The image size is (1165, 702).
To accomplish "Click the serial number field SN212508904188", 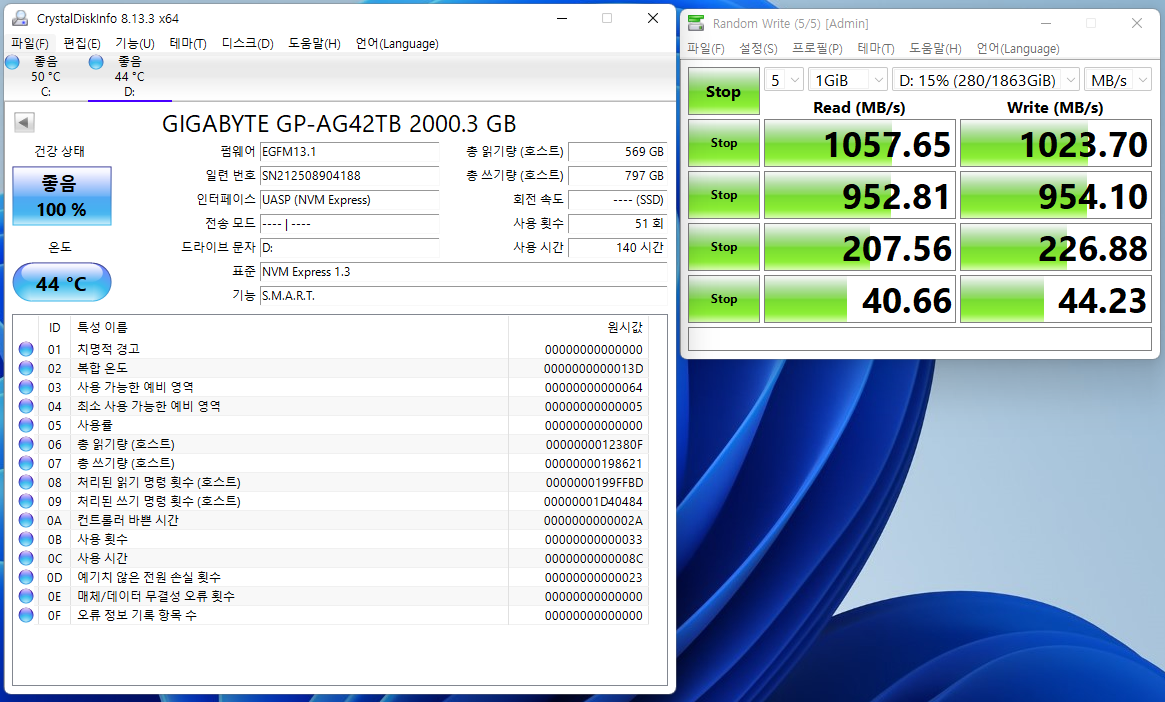I will click(x=349, y=176).
